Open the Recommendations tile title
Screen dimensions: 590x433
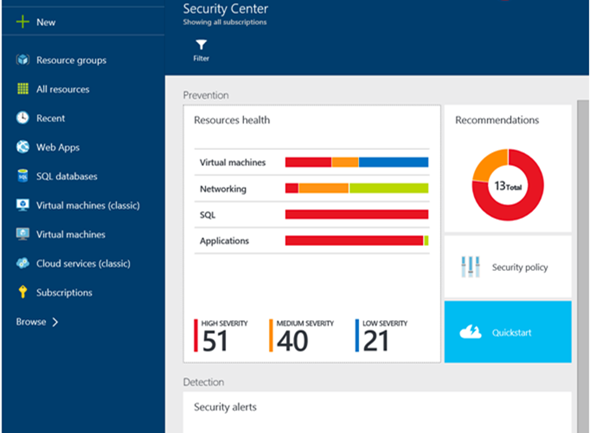click(497, 120)
